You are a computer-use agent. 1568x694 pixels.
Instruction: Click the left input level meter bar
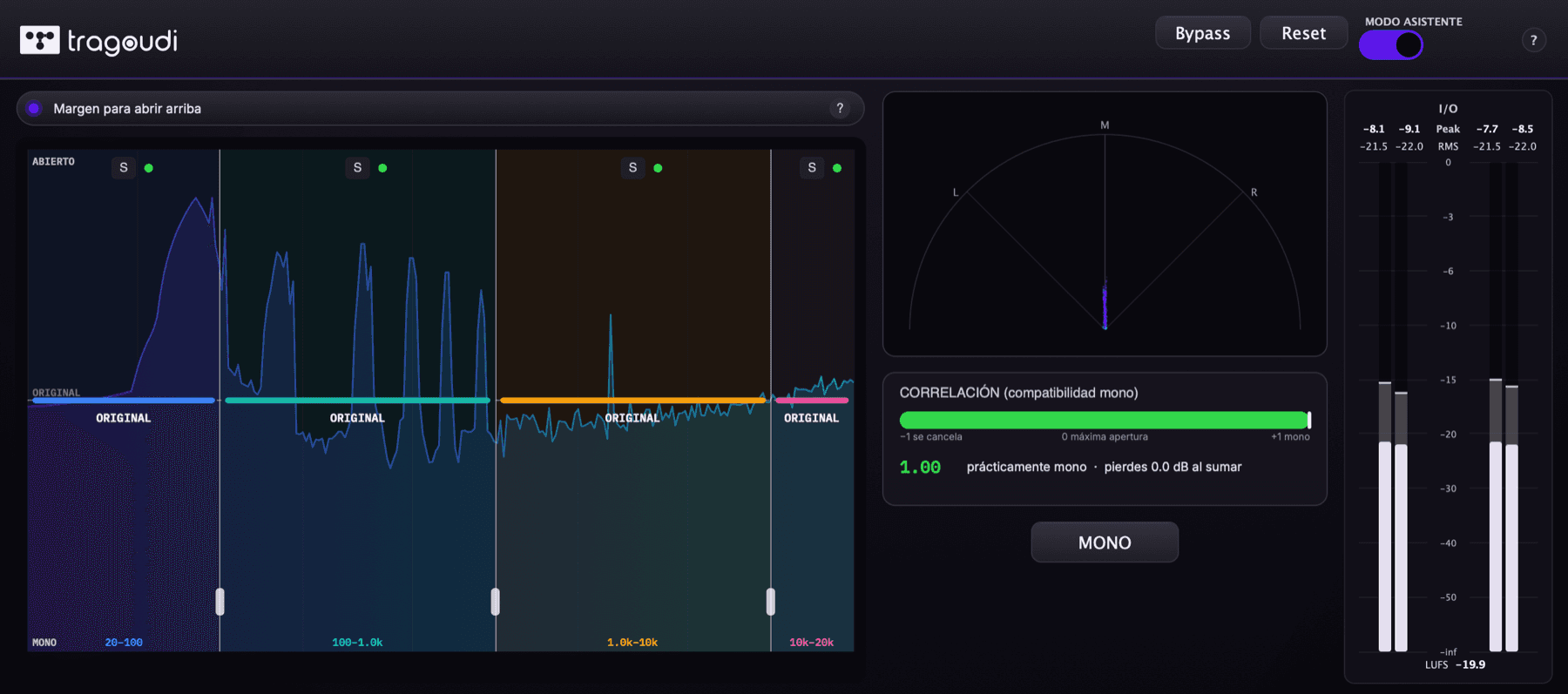tap(1385, 408)
